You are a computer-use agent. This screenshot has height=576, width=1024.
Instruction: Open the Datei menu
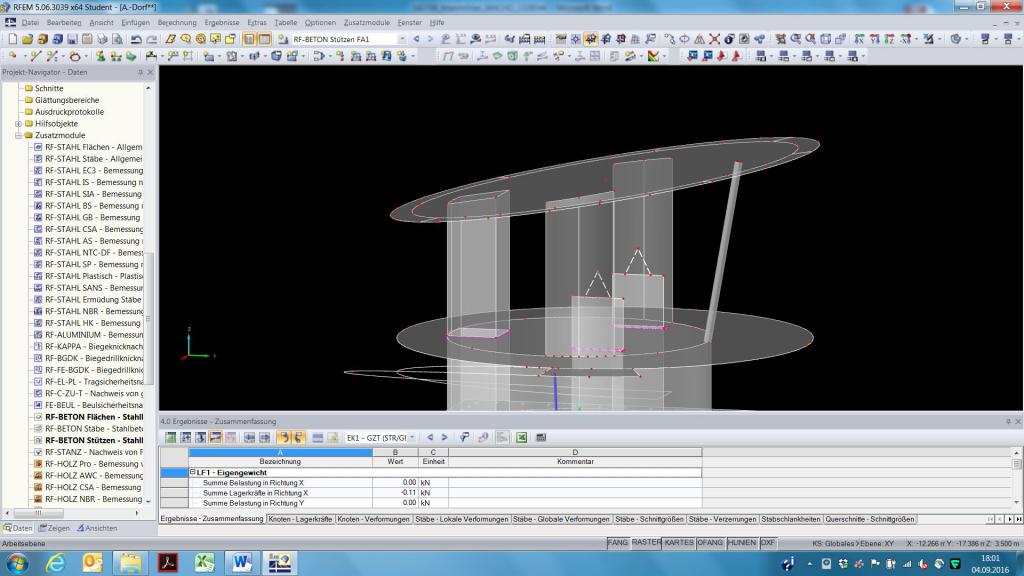30,22
